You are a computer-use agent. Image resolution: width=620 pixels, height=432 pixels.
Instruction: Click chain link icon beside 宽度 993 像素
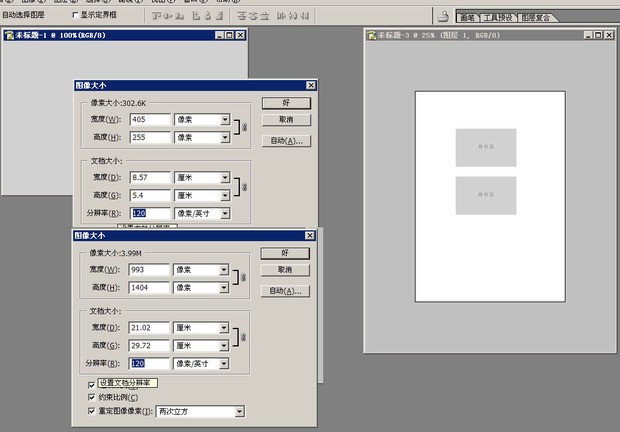(x=238, y=278)
